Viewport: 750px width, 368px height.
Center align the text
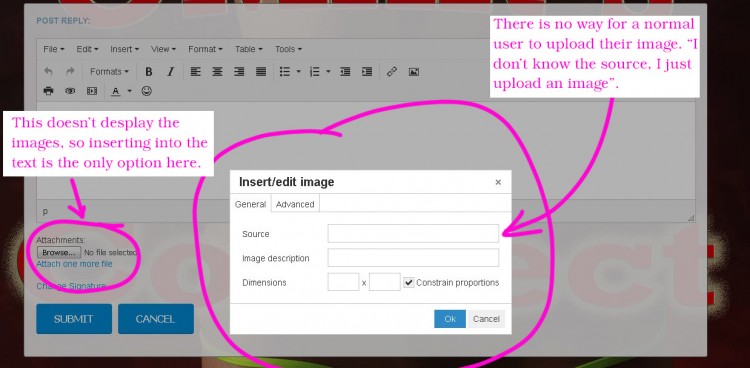point(217,72)
